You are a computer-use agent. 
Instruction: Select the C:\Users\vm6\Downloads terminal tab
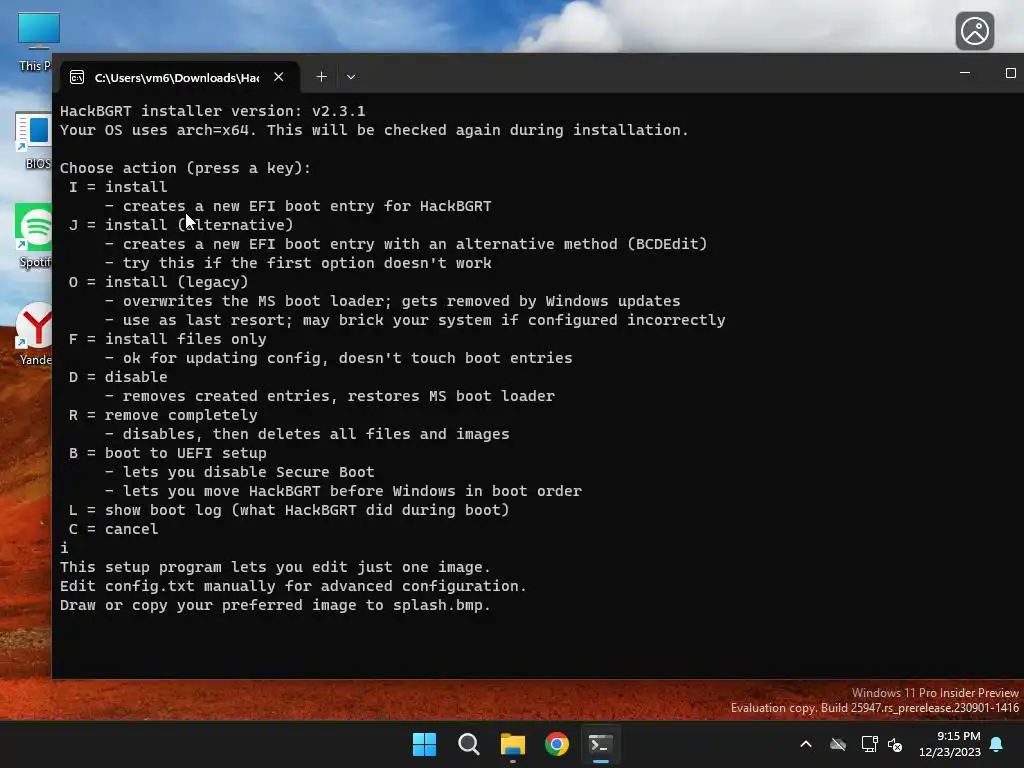click(x=180, y=77)
